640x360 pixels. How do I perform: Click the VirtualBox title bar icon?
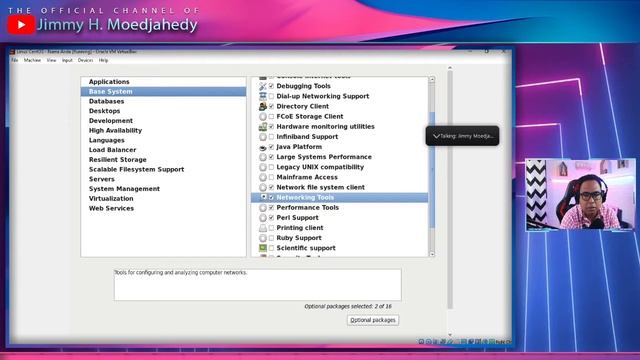[x=12, y=52]
